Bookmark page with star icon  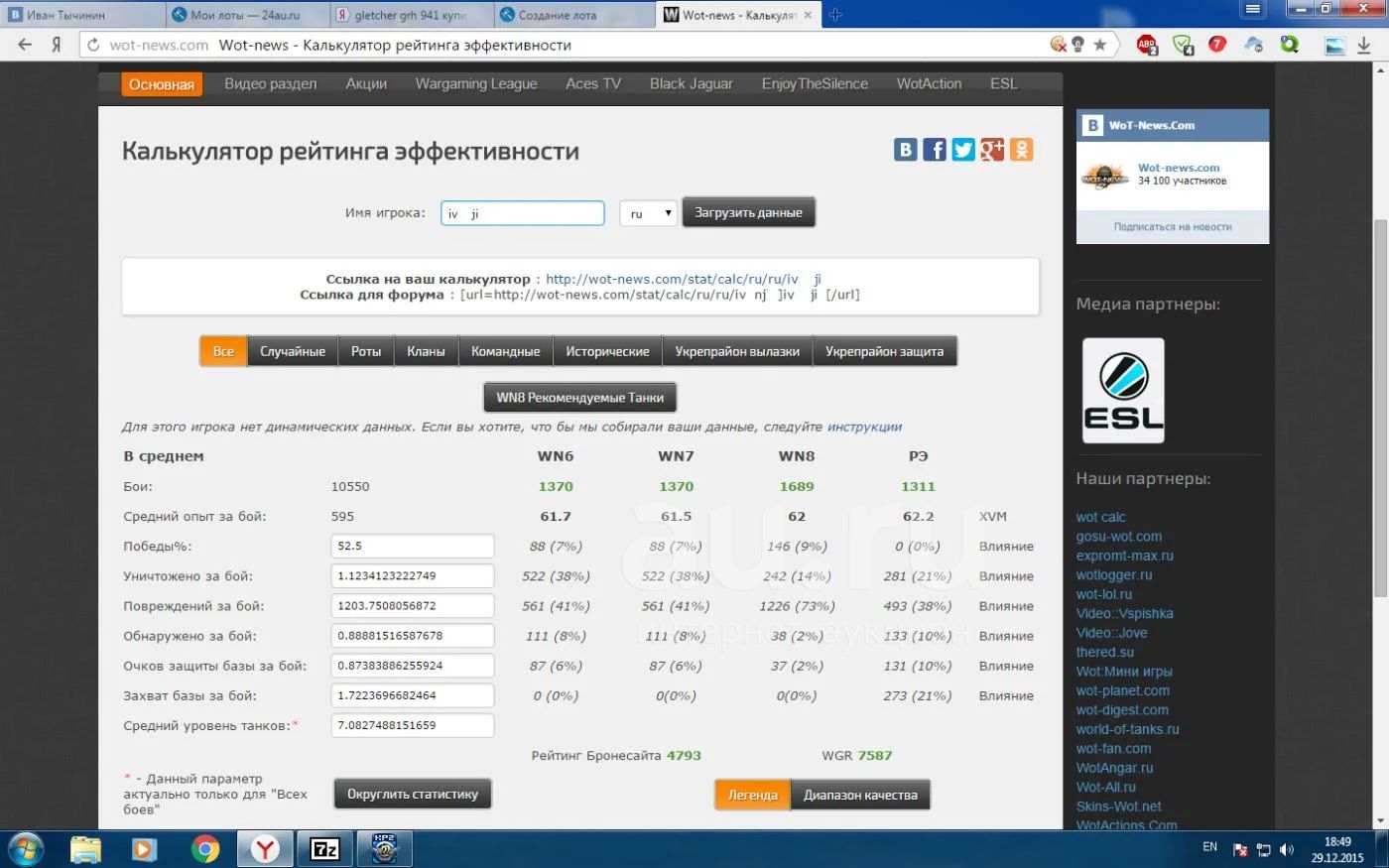click(1100, 45)
